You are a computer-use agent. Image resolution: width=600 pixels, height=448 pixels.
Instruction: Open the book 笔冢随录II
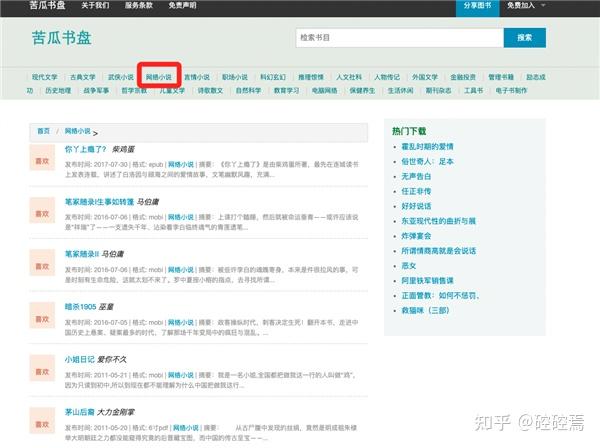click(x=82, y=254)
